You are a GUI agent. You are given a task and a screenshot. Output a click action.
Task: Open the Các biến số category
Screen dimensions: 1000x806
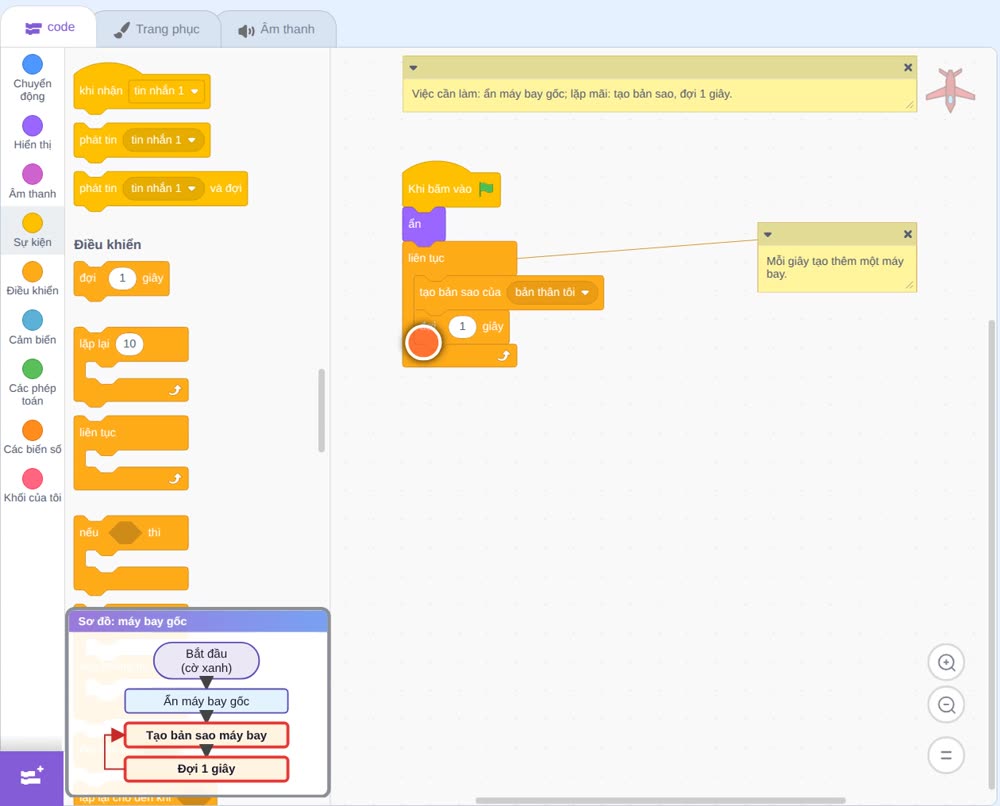[32, 437]
